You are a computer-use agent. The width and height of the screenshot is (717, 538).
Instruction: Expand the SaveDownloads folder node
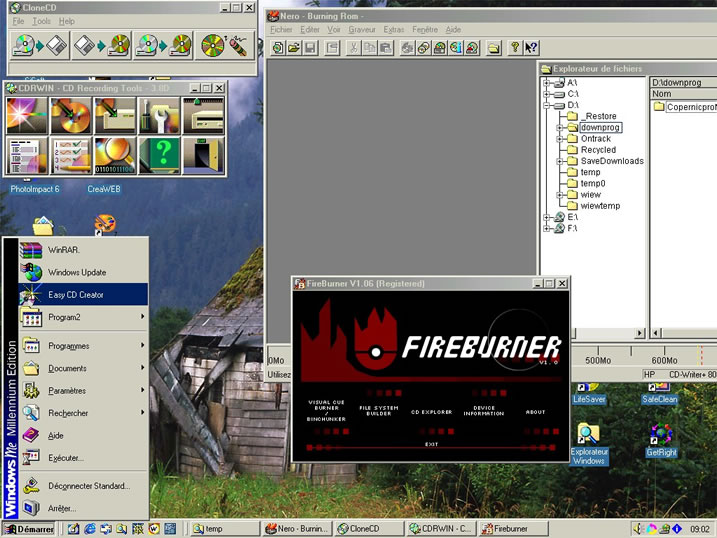560,161
